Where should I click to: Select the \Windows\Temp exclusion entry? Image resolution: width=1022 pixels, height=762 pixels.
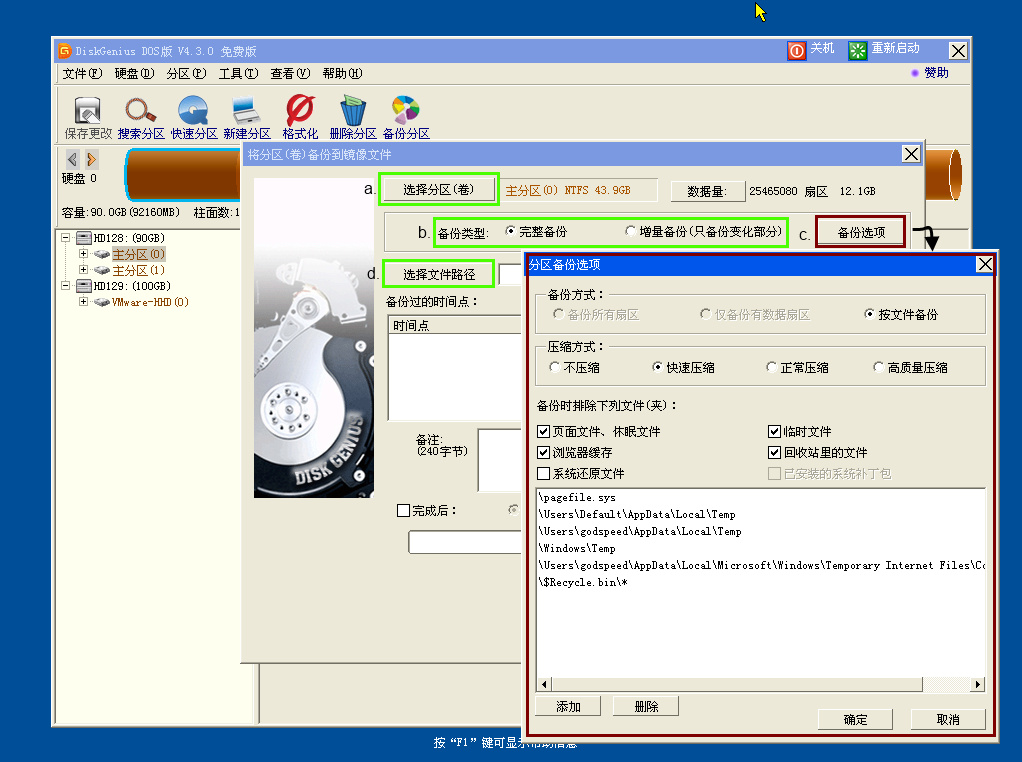pos(577,548)
